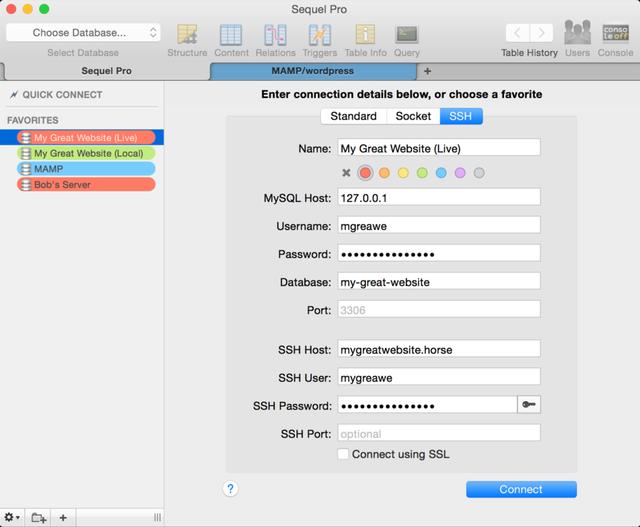Viewport: 640px width, 527px height.
Task: Open the Content view icon
Action: click(x=231, y=35)
